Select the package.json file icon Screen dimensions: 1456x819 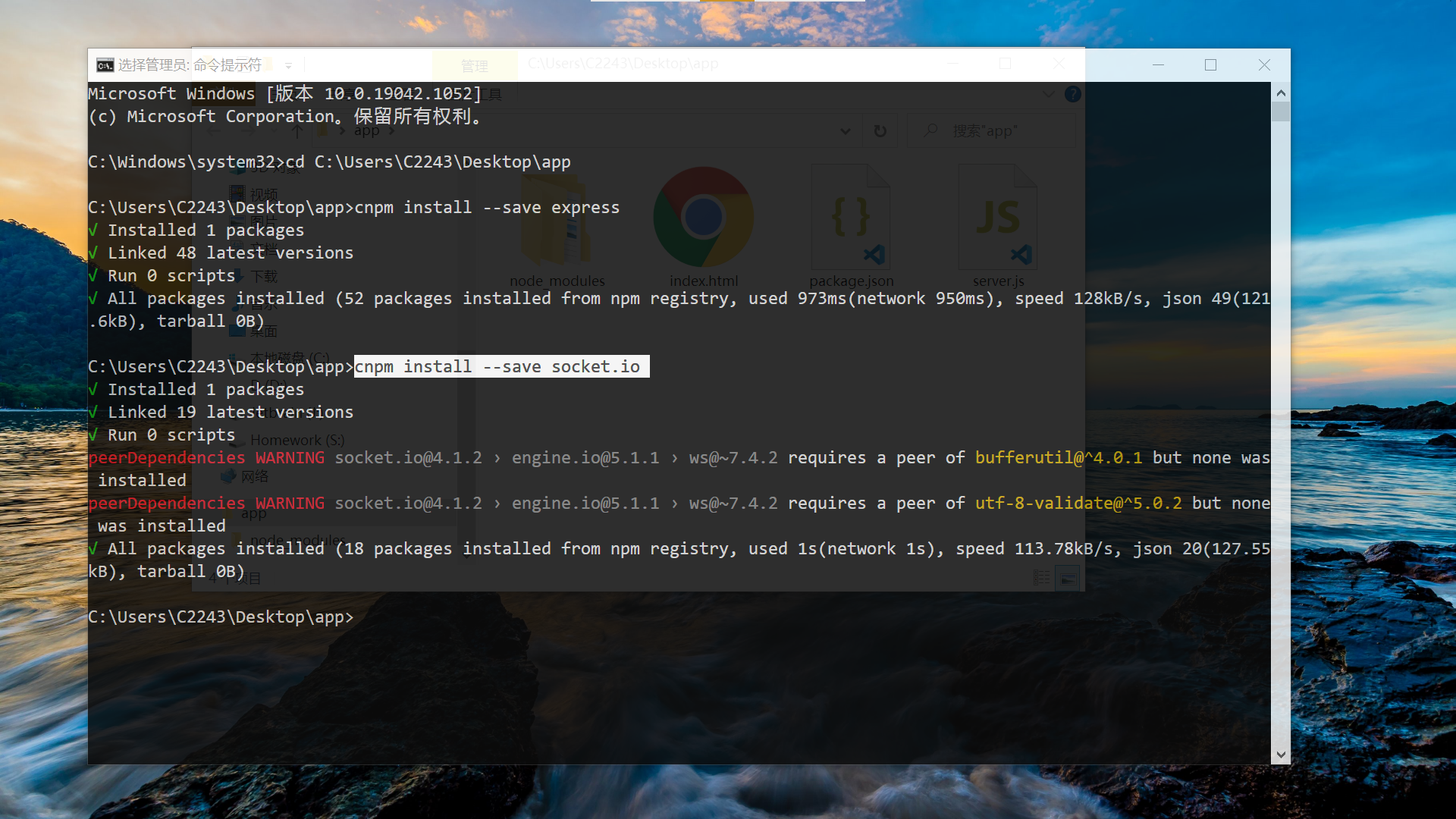[851, 227]
